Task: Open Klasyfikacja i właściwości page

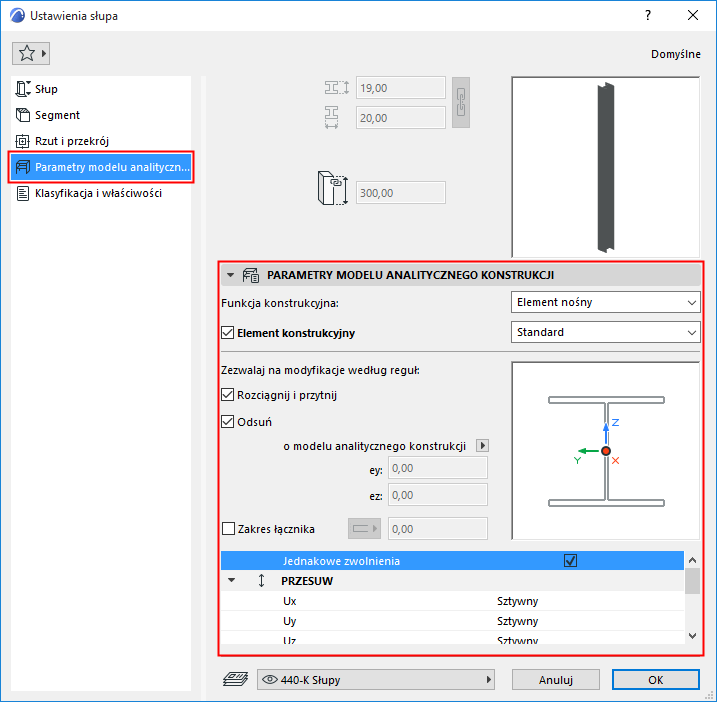Action: (x=102, y=193)
